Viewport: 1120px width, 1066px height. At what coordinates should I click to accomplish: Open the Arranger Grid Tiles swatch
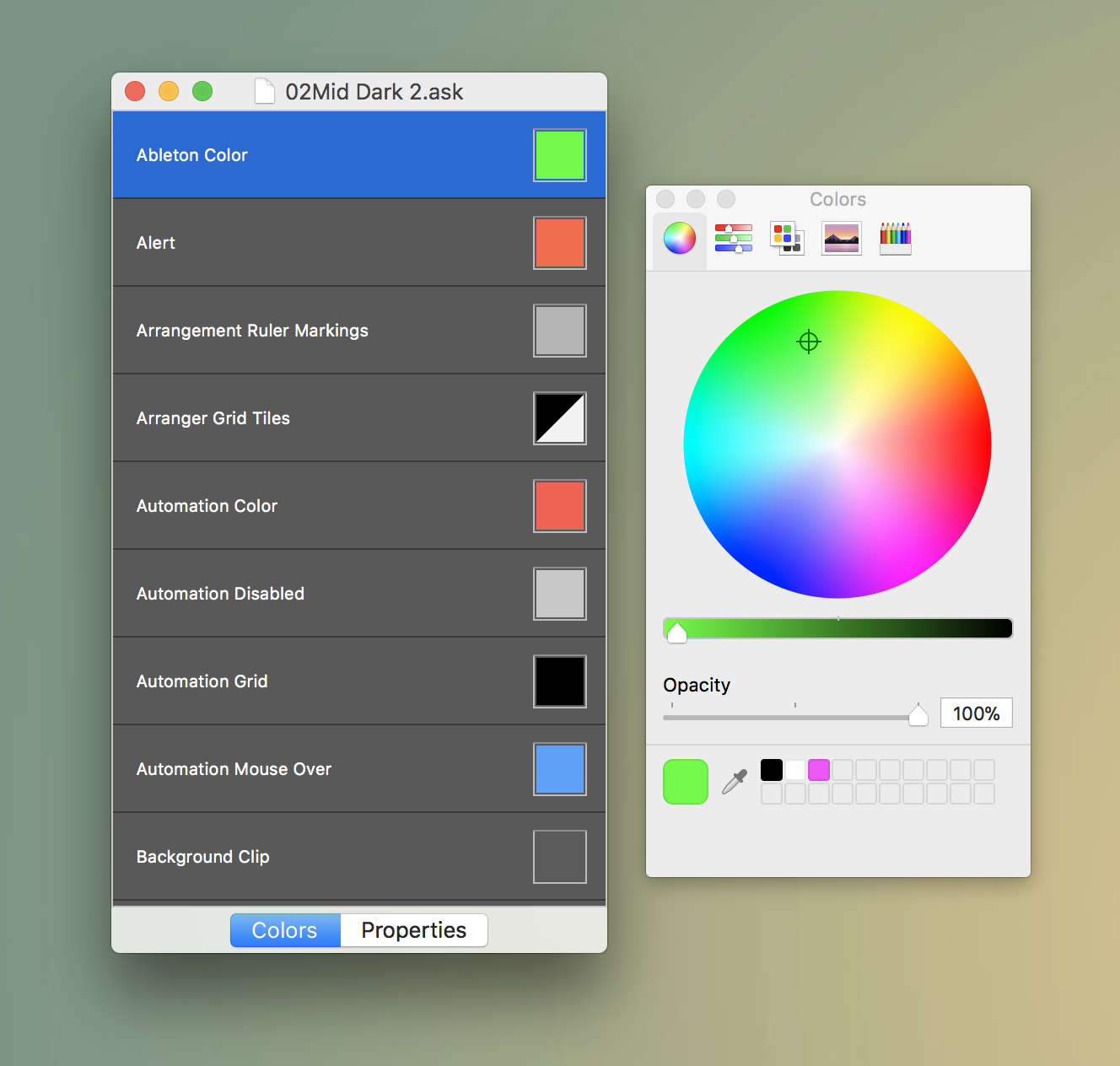[x=560, y=418]
